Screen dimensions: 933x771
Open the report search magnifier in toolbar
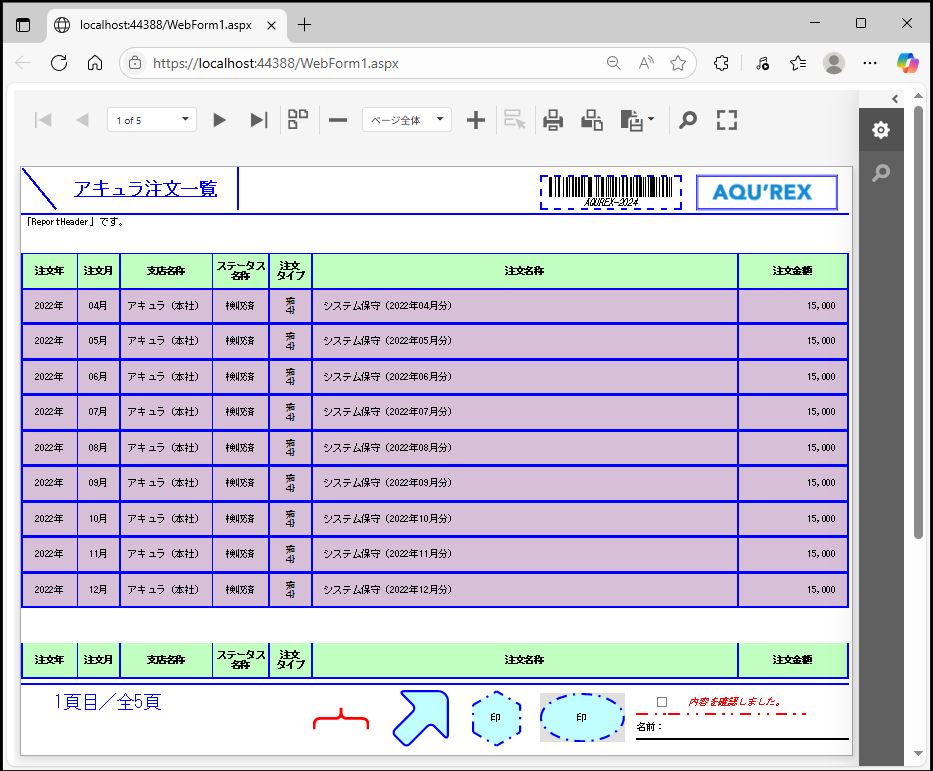(687, 120)
